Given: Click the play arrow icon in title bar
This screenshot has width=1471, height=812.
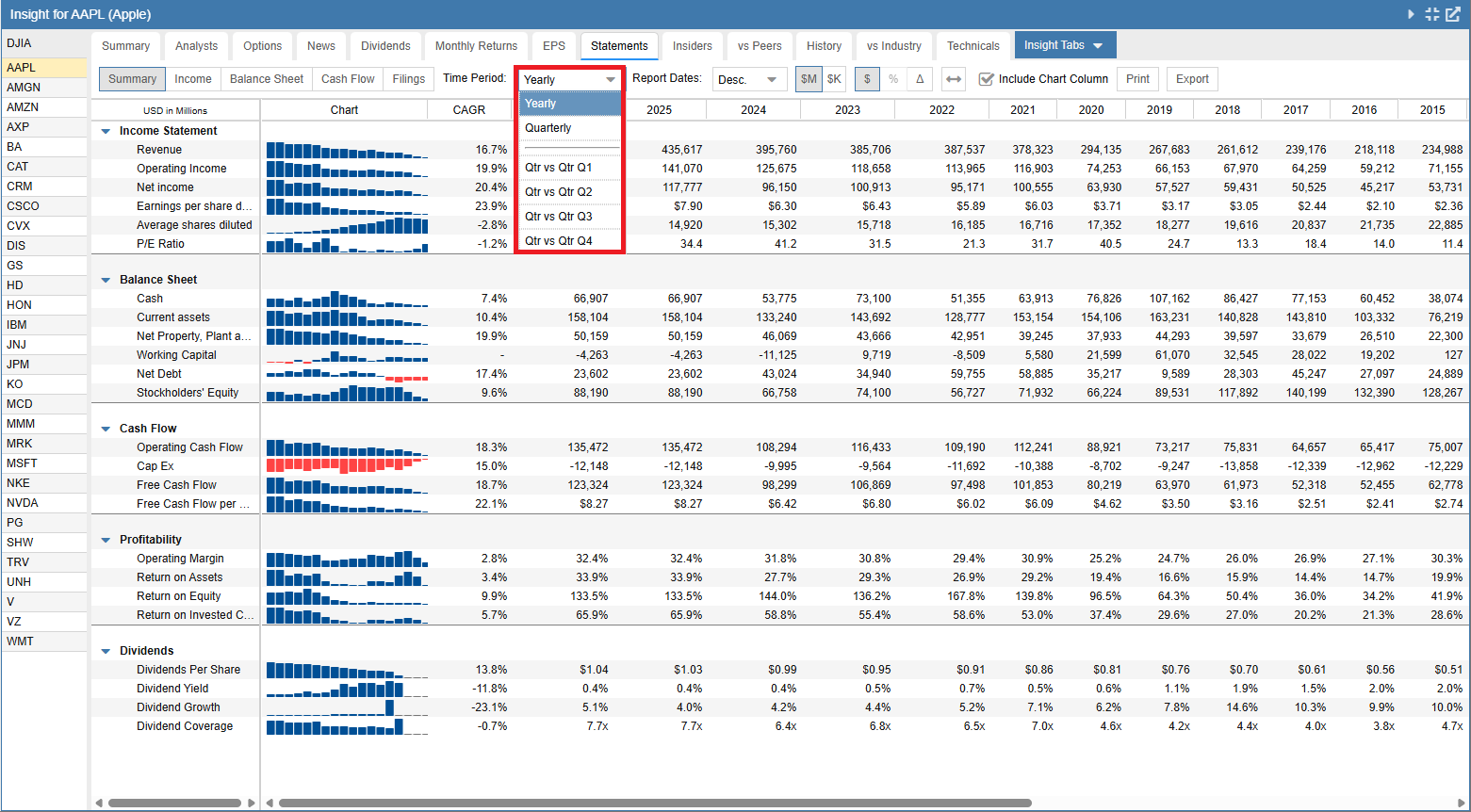Looking at the screenshot, I should pos(1411,14).
